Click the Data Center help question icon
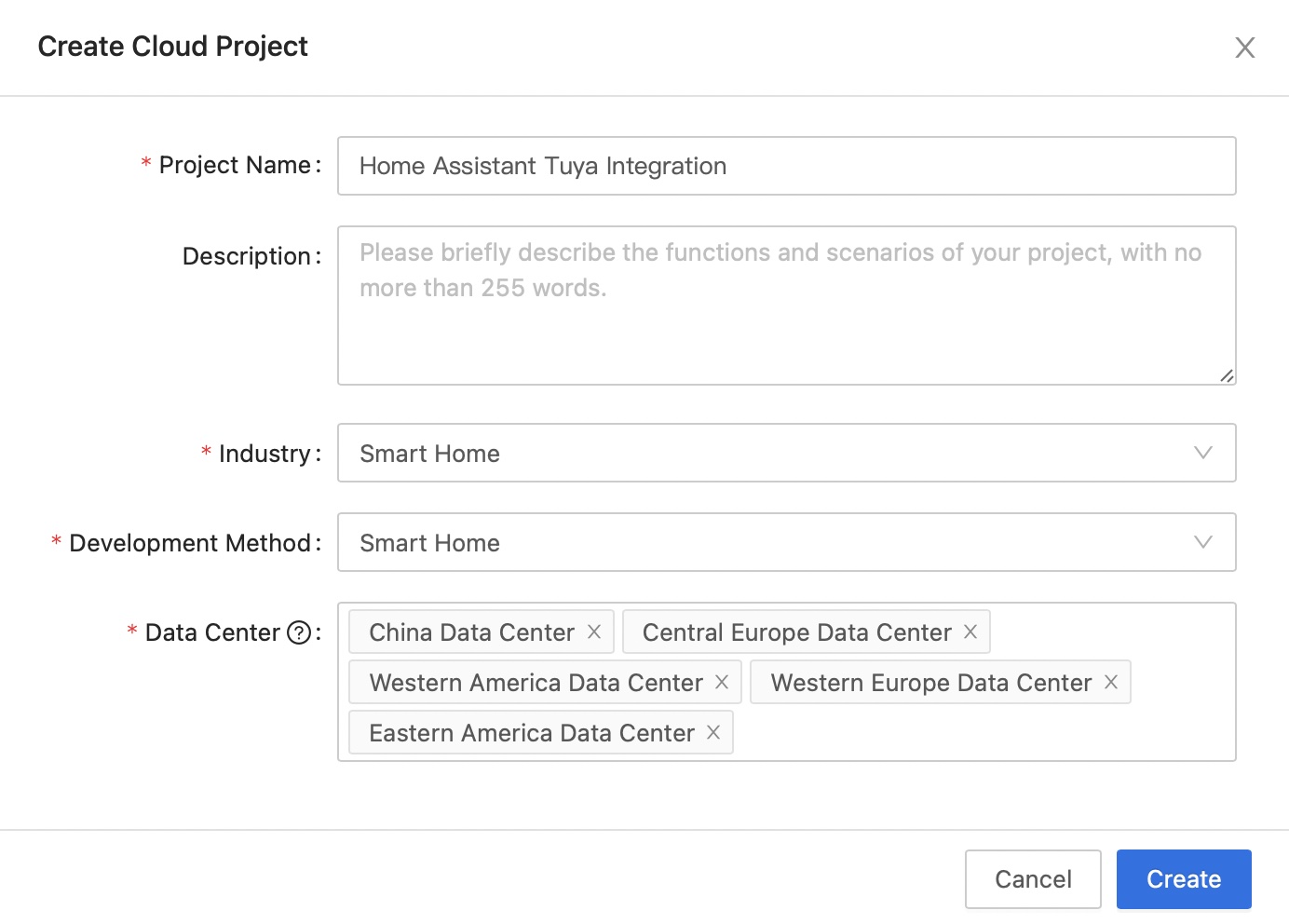1289x924 pixels. coord(299,632)
